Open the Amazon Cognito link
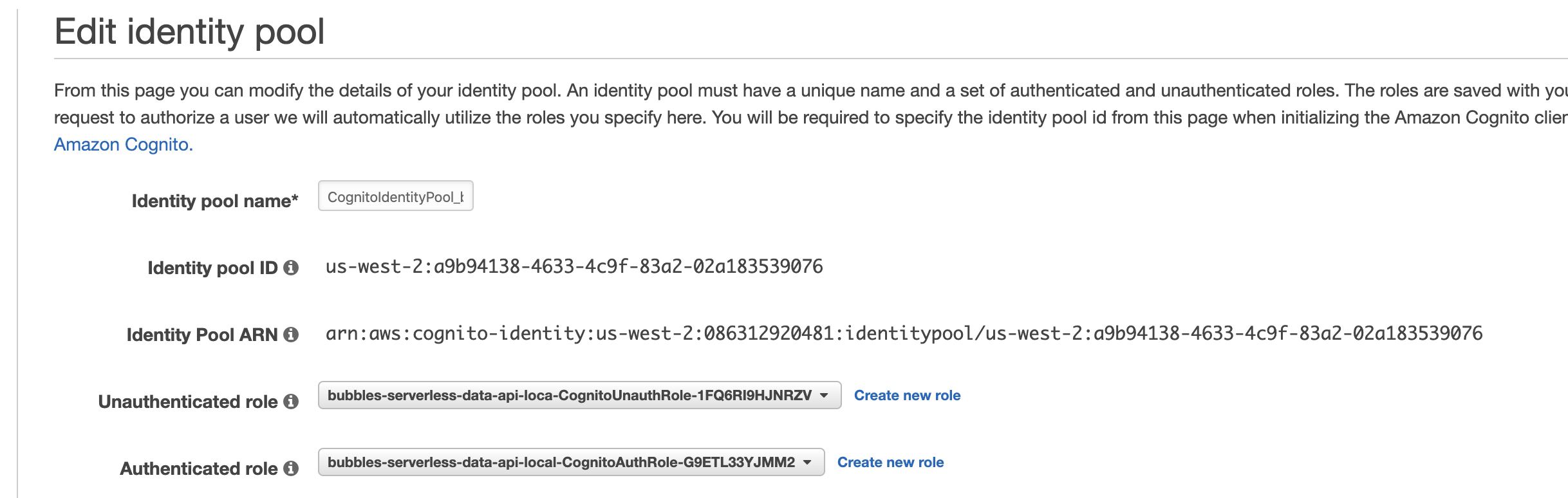Screen dimensions: 1568x498 [x=123, y=144]
